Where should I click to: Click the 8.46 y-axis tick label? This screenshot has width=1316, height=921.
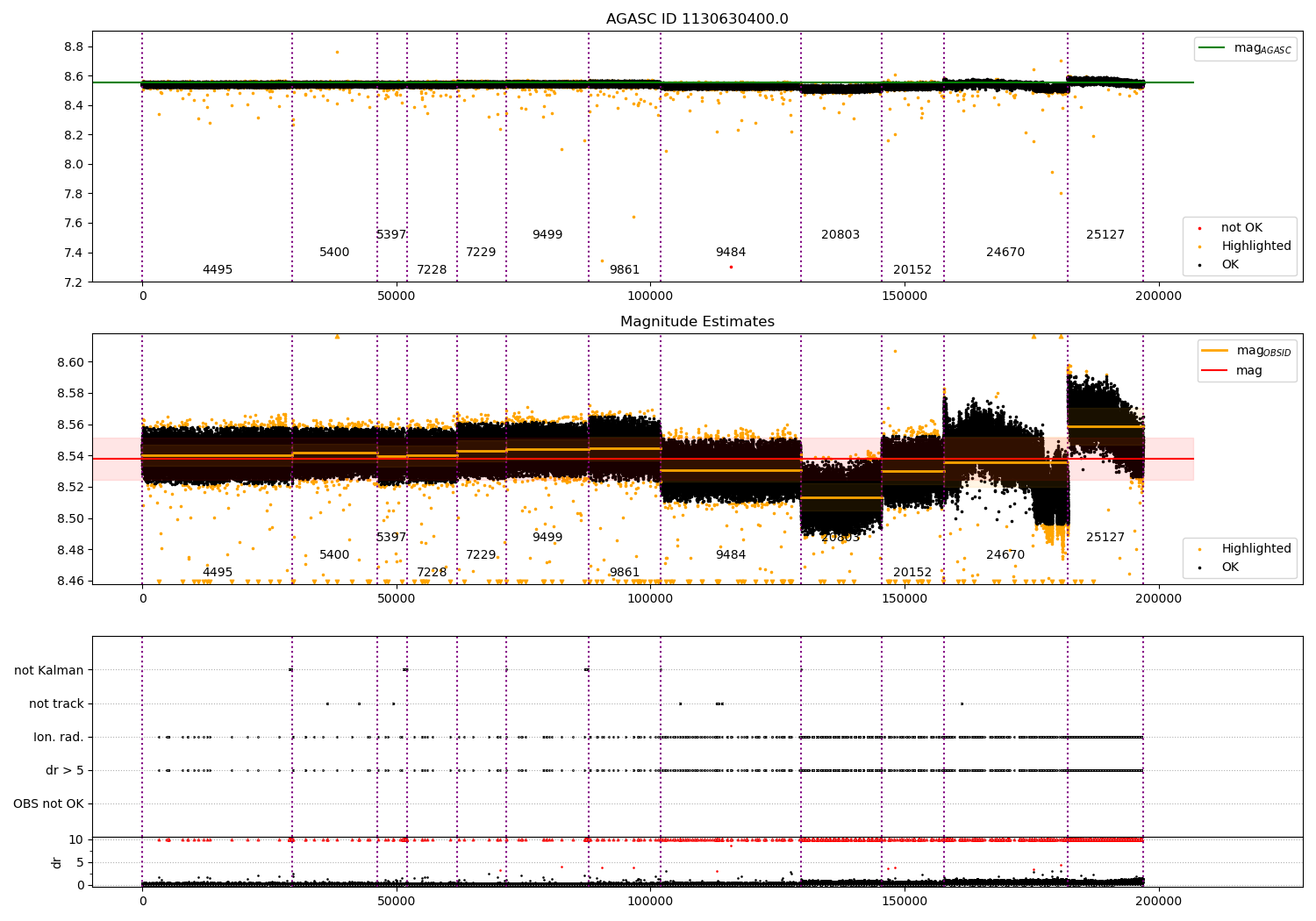pos(71,582)
